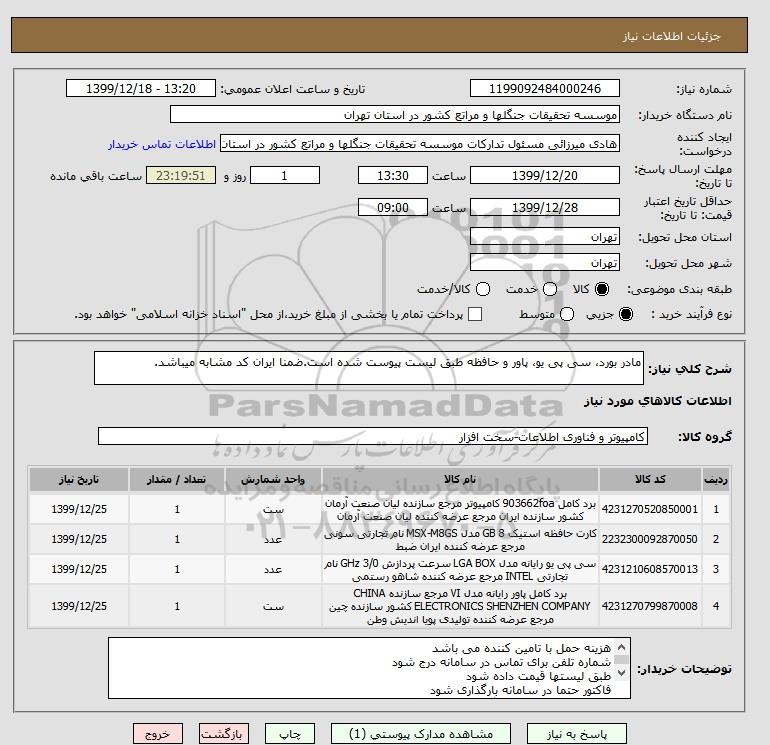
Task: Select the خدمت radio button
Action: [550, 289]
